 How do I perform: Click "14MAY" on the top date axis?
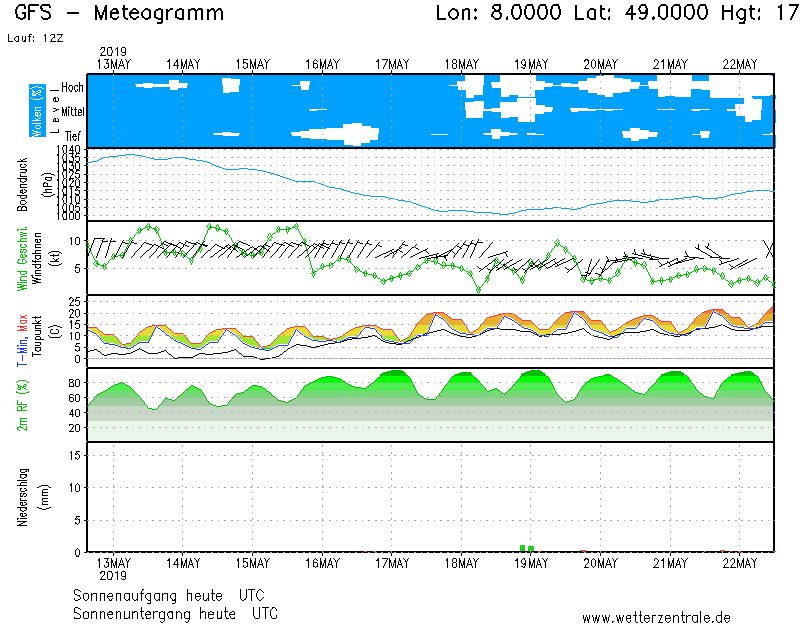tap(183, 65)
